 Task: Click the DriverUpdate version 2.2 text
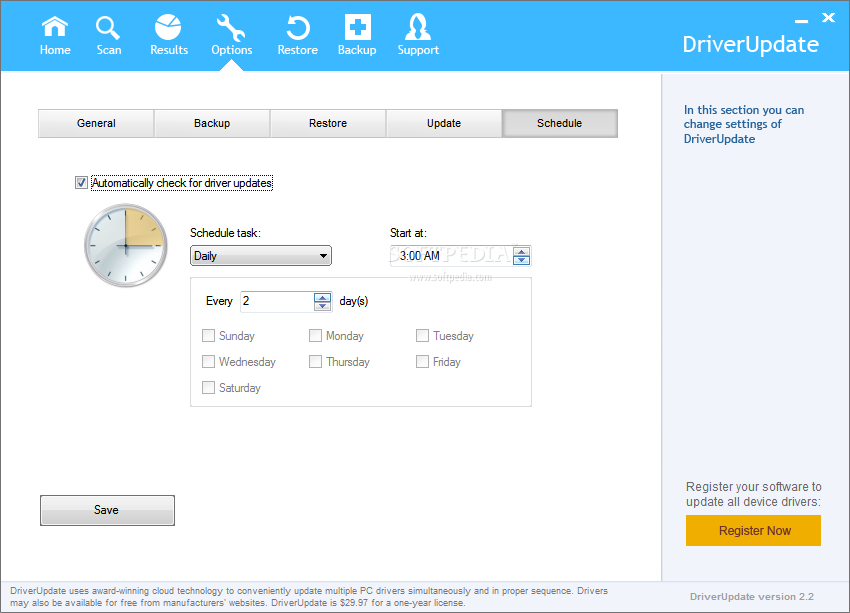(x=751, y=596)
